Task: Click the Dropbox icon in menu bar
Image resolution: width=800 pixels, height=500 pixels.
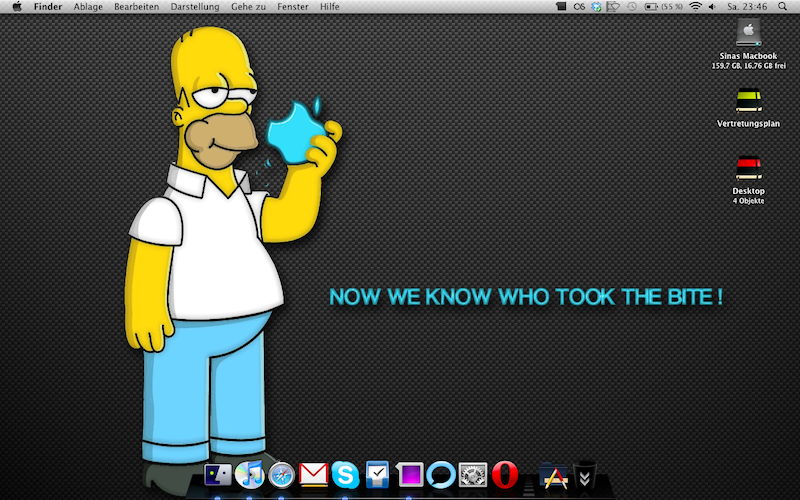Action: pos(596,7)
